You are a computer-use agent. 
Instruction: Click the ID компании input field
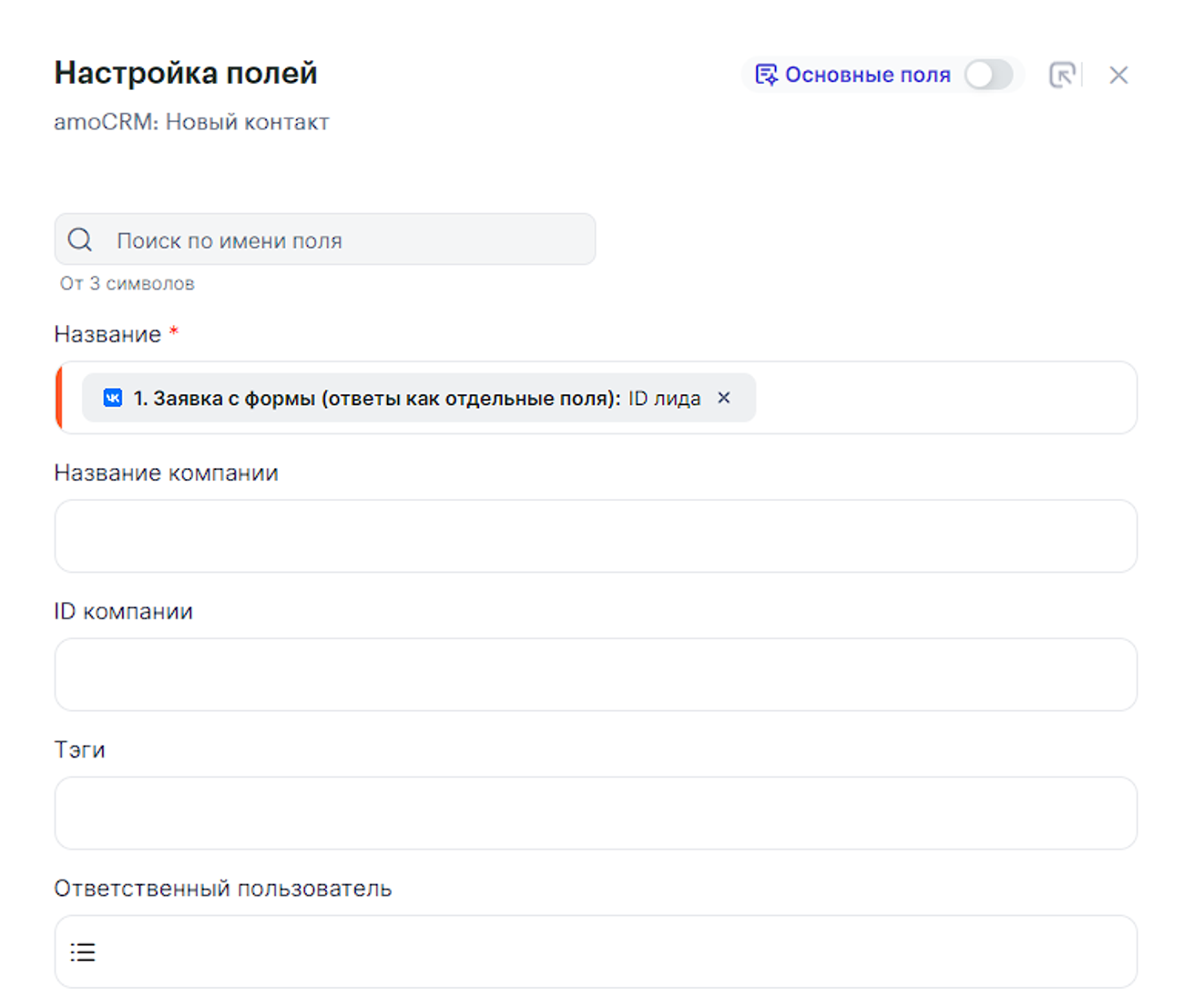click(596, 675)
